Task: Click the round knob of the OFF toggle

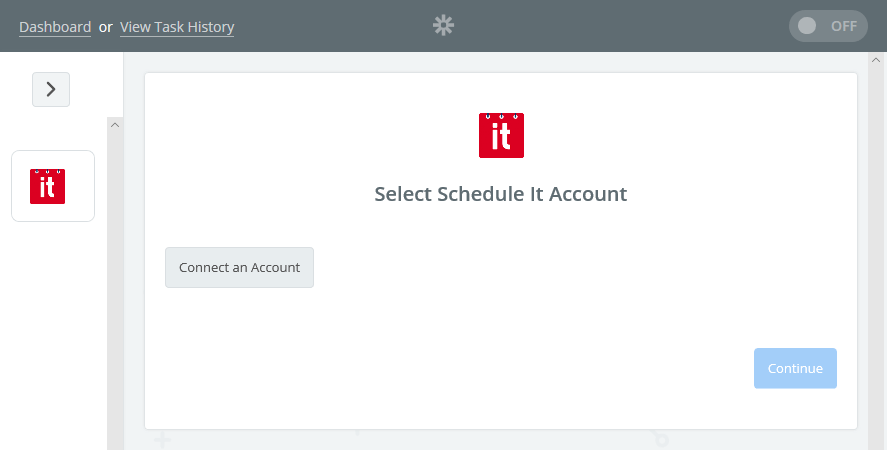Action: pos(807,26)
